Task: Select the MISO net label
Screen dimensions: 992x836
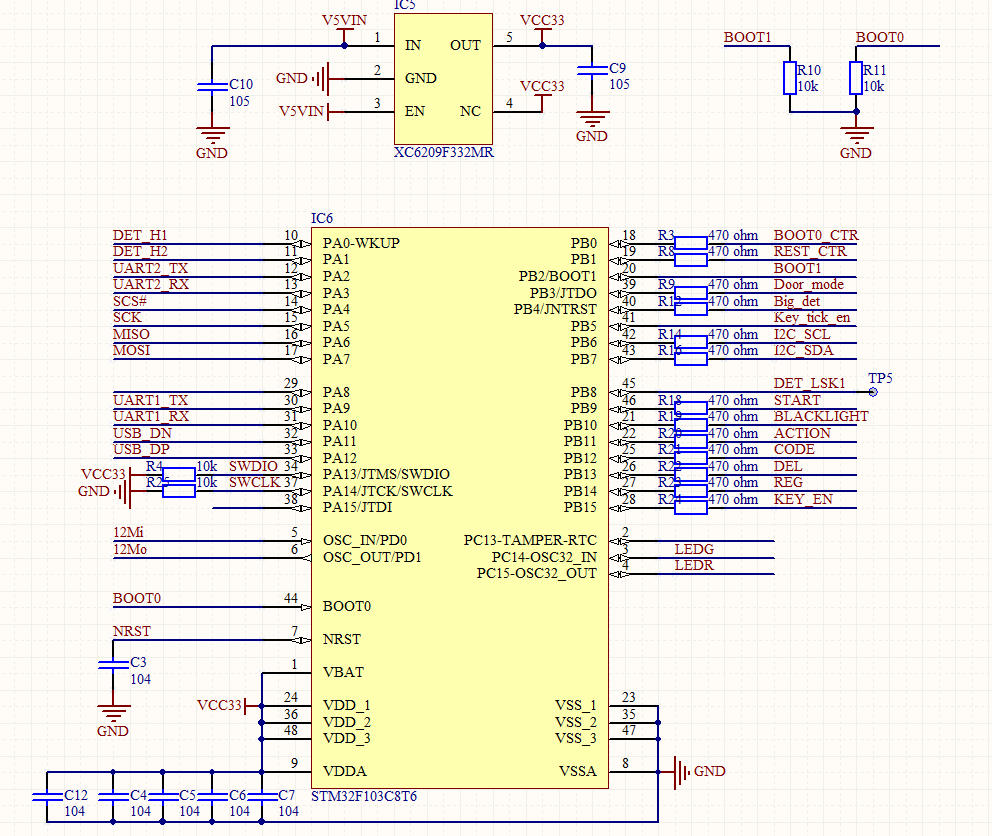Action: 132,334
